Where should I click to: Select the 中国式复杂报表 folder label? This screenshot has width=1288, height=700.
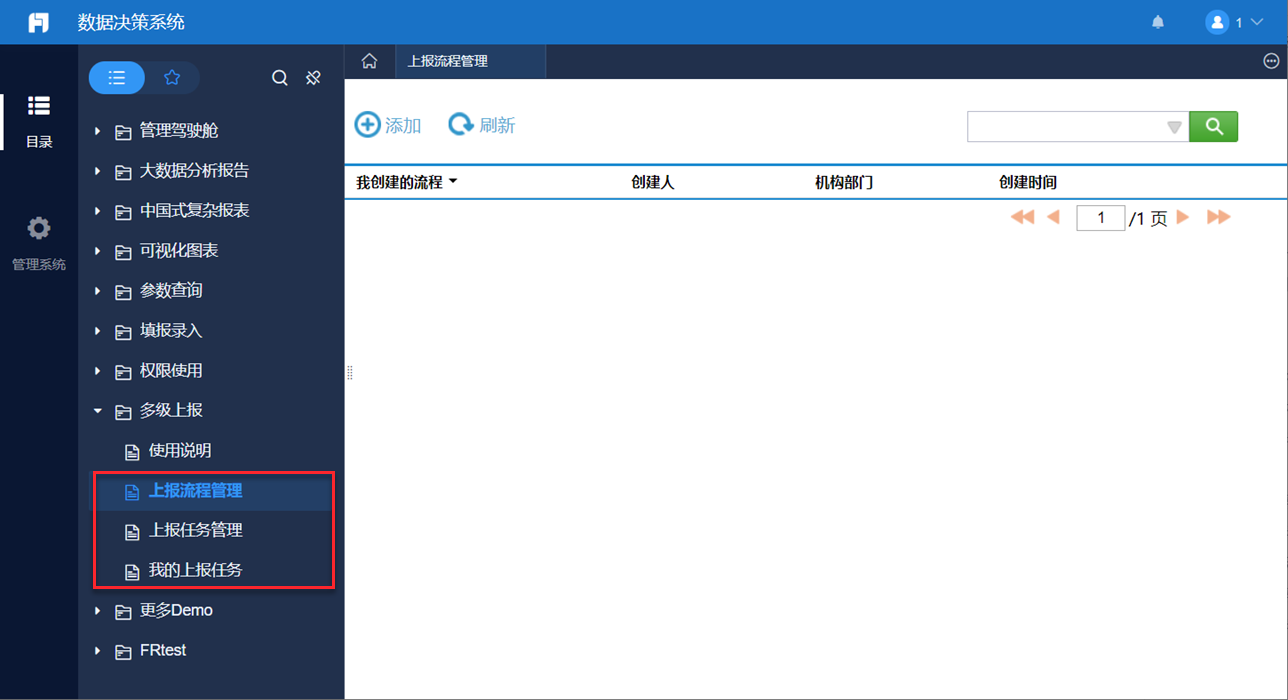[194, 211]
